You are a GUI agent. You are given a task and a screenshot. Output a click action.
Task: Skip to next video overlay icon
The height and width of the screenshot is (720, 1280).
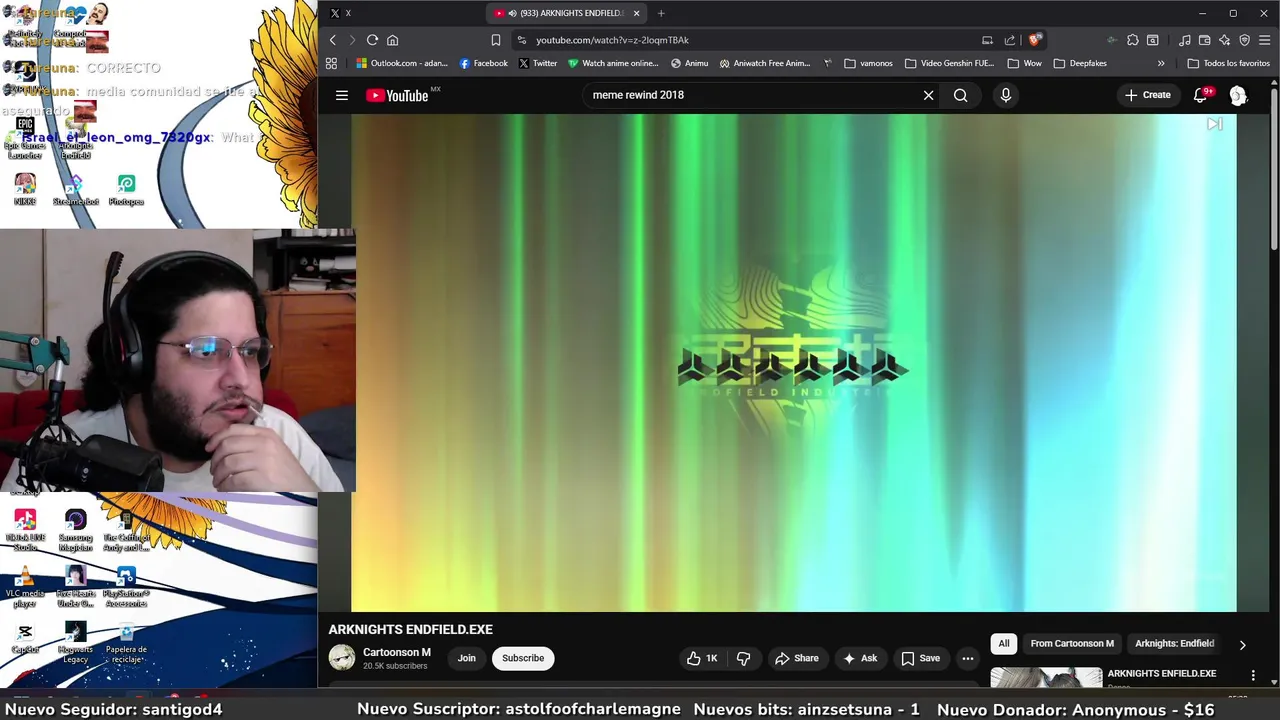pyautogui.click(x=1214, y=125)
